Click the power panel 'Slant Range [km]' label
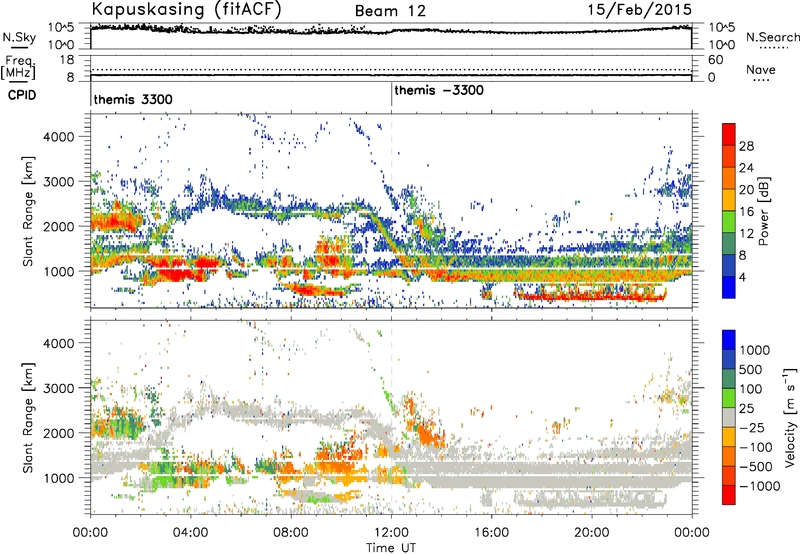Viewport: 800px width, 554px height. pyautogui.click(x=28, y=211)
